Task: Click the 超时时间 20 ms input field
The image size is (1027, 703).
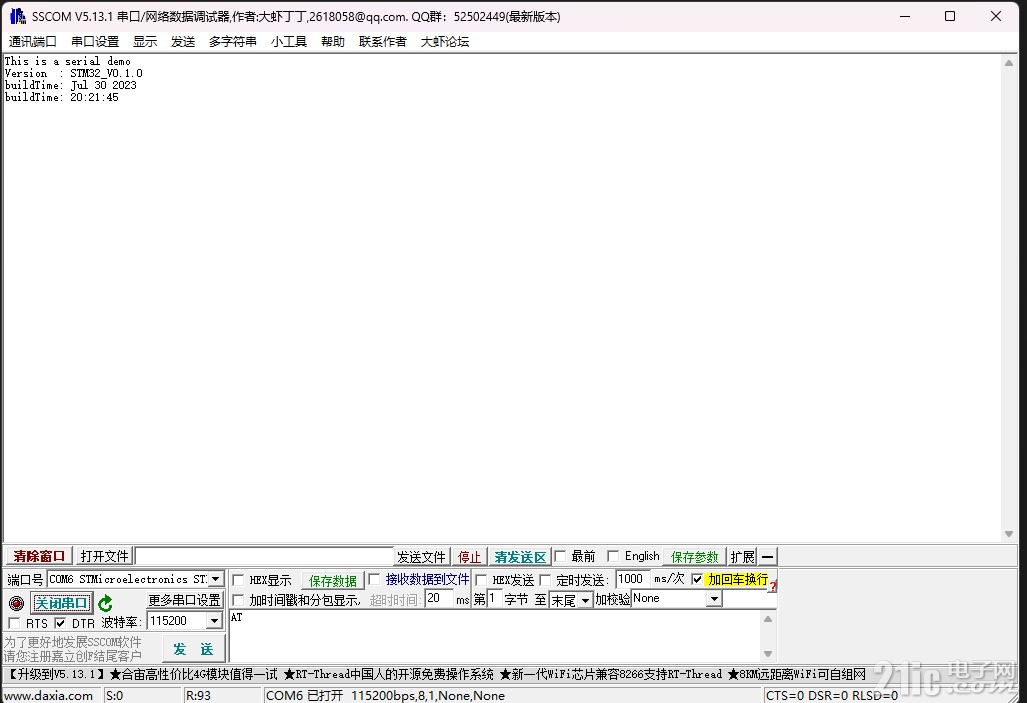Action: click(x=439, y=599)
